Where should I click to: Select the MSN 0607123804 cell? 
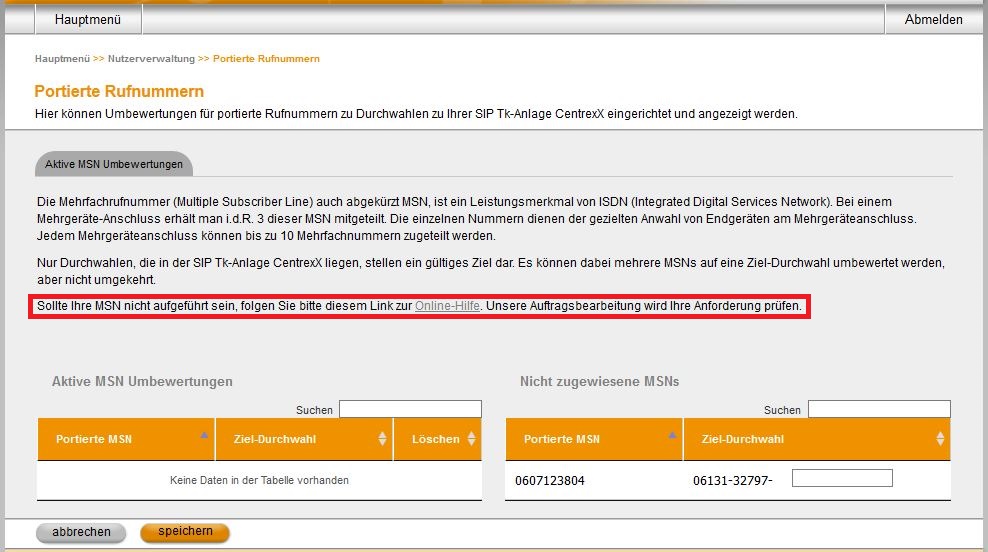(x=550, y=481)
